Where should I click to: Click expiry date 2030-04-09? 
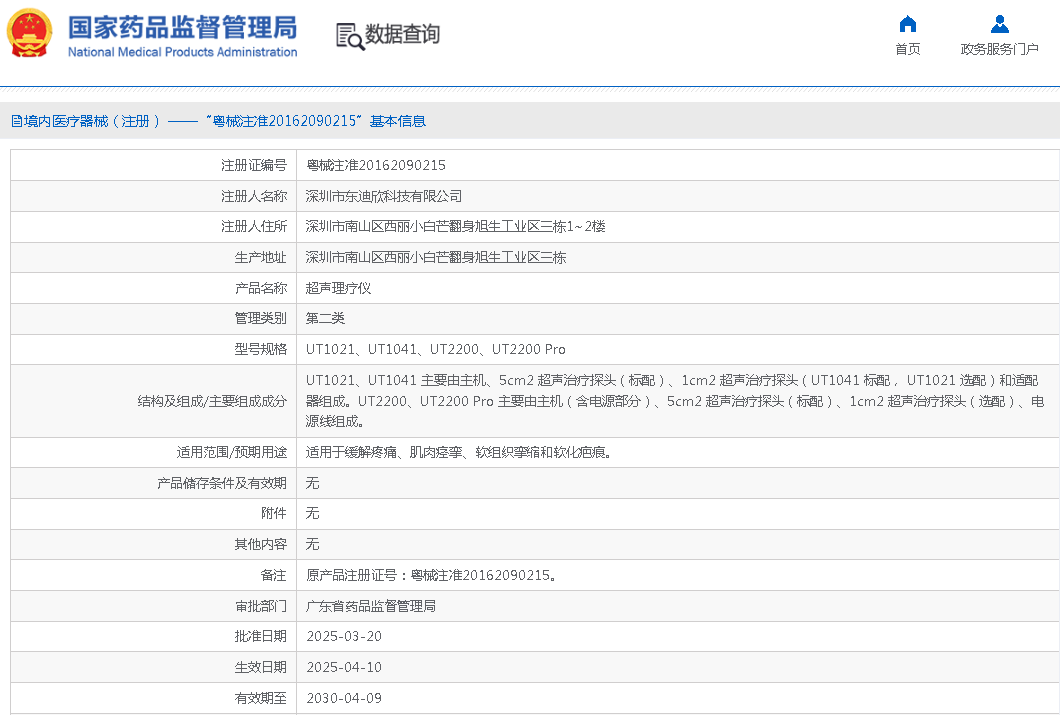click(344, 698)
